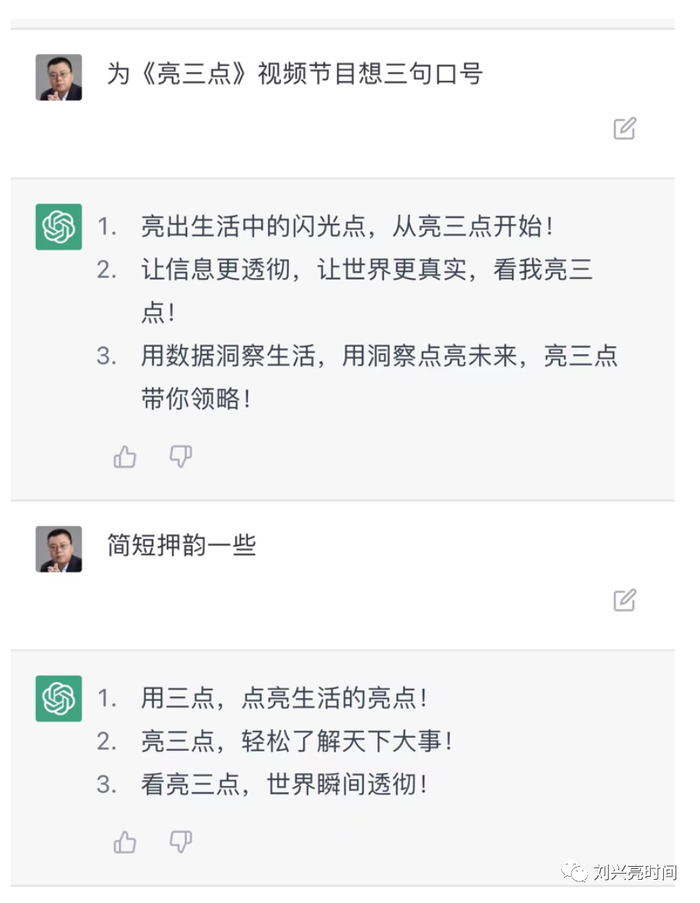Click the 刘兴亮时间 watermark text
Image resolution: width=700 pixels, height=903 pixels.
[x=634, y=873]
